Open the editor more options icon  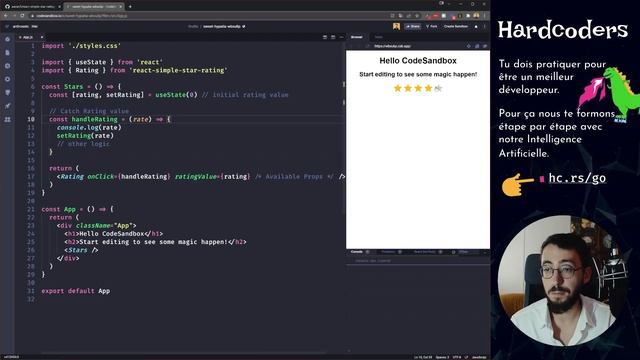click(x=341, y=37)
